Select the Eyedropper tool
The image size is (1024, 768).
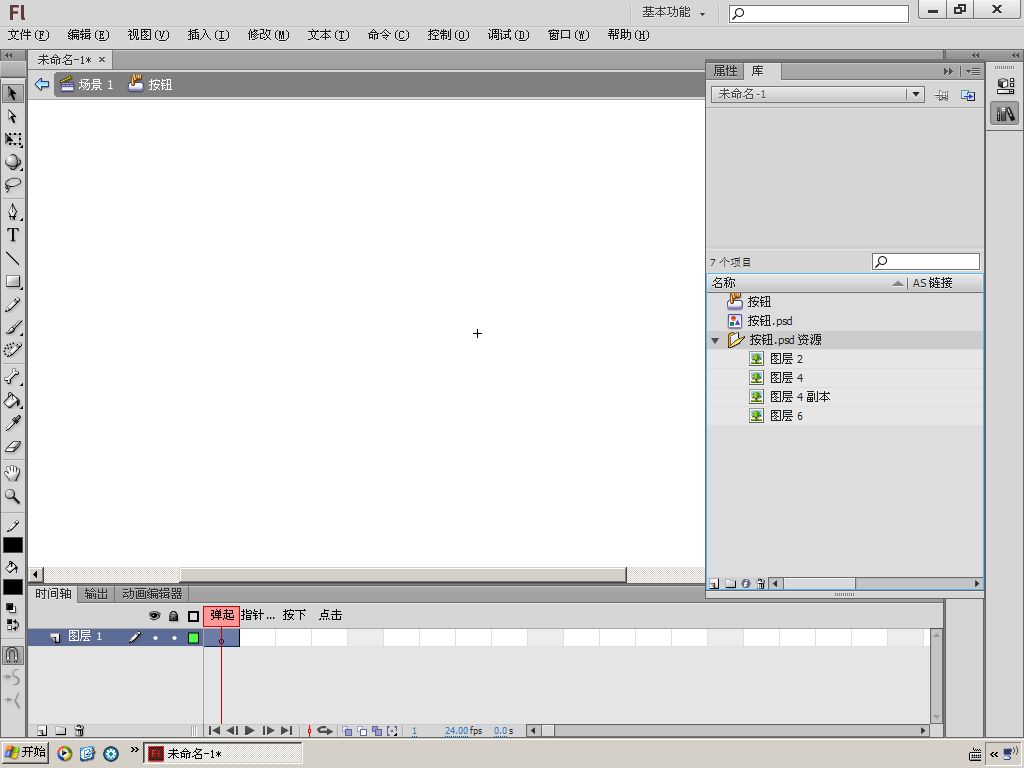click(x=12, y=423)
